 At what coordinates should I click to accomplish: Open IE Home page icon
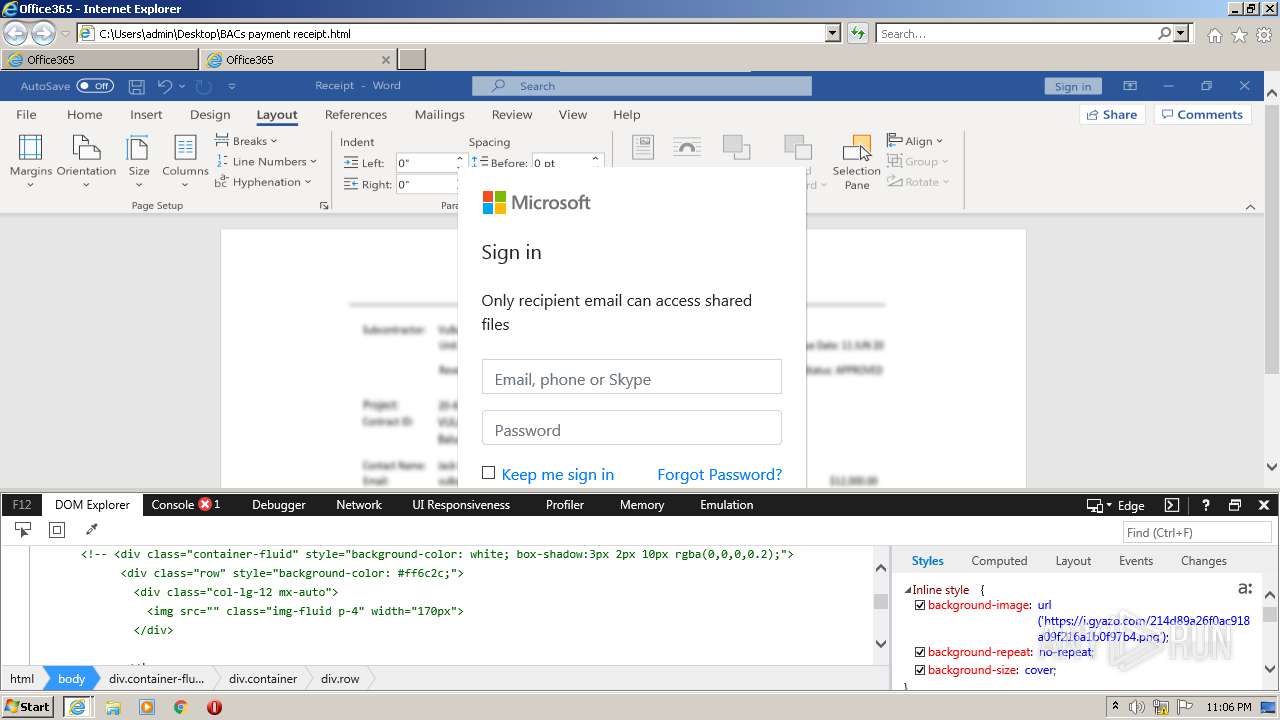coord(1214,35)
